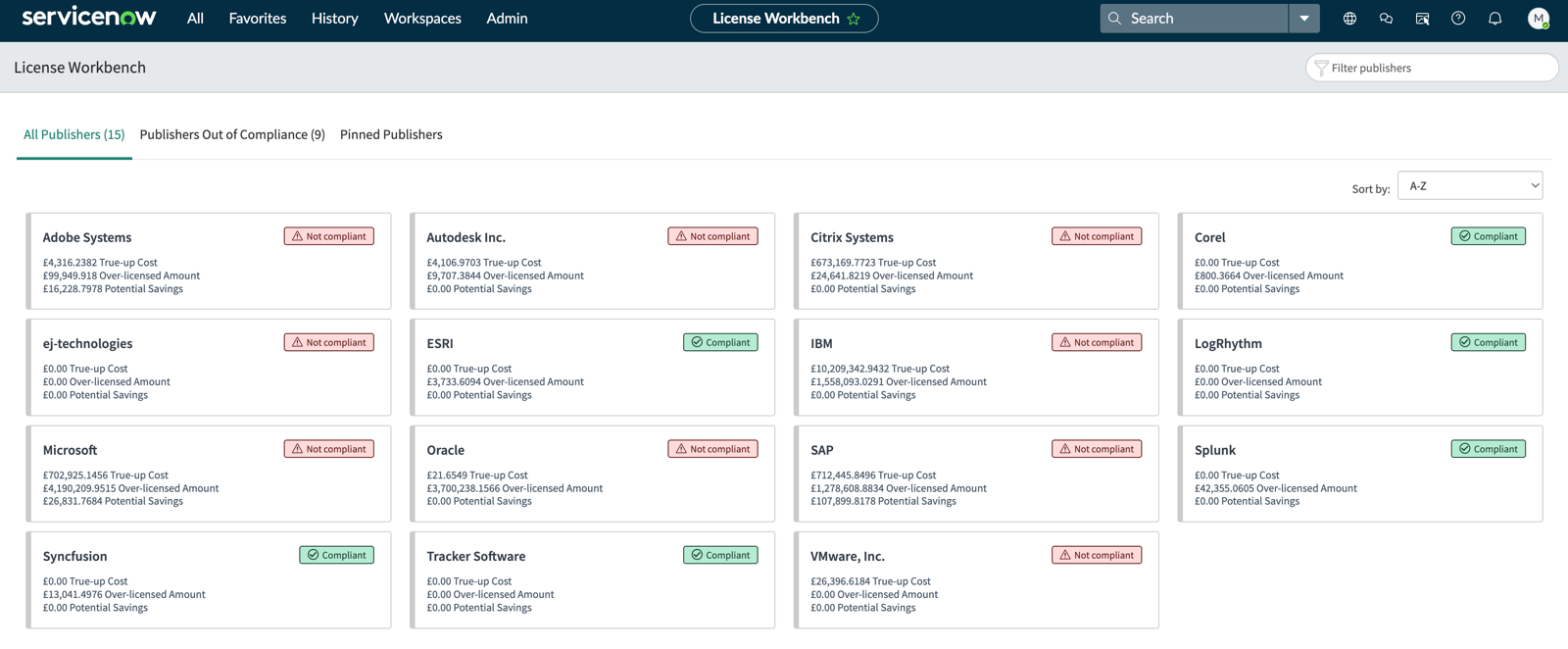Click IBM £10,209,342.9432 True-up Cost
This screenshot has height=649, width=1568.
880,369
